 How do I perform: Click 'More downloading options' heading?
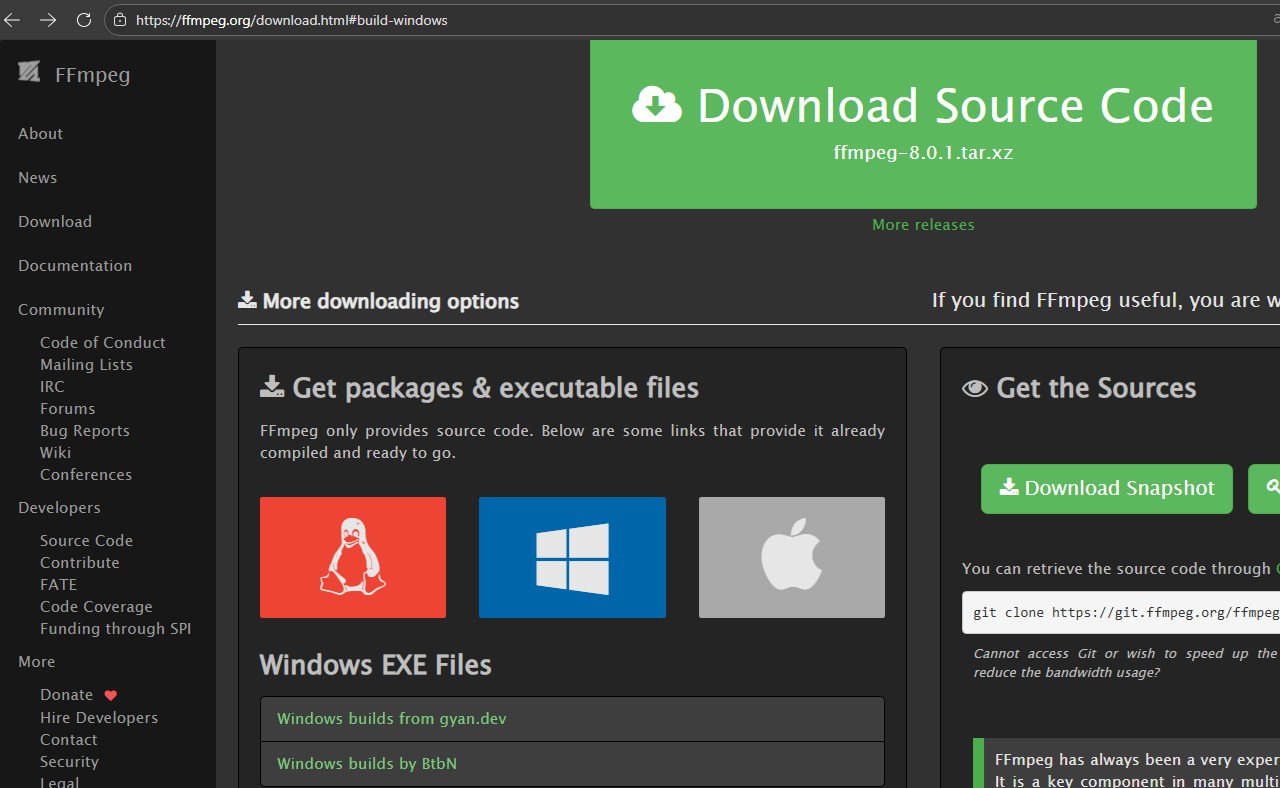379,301
